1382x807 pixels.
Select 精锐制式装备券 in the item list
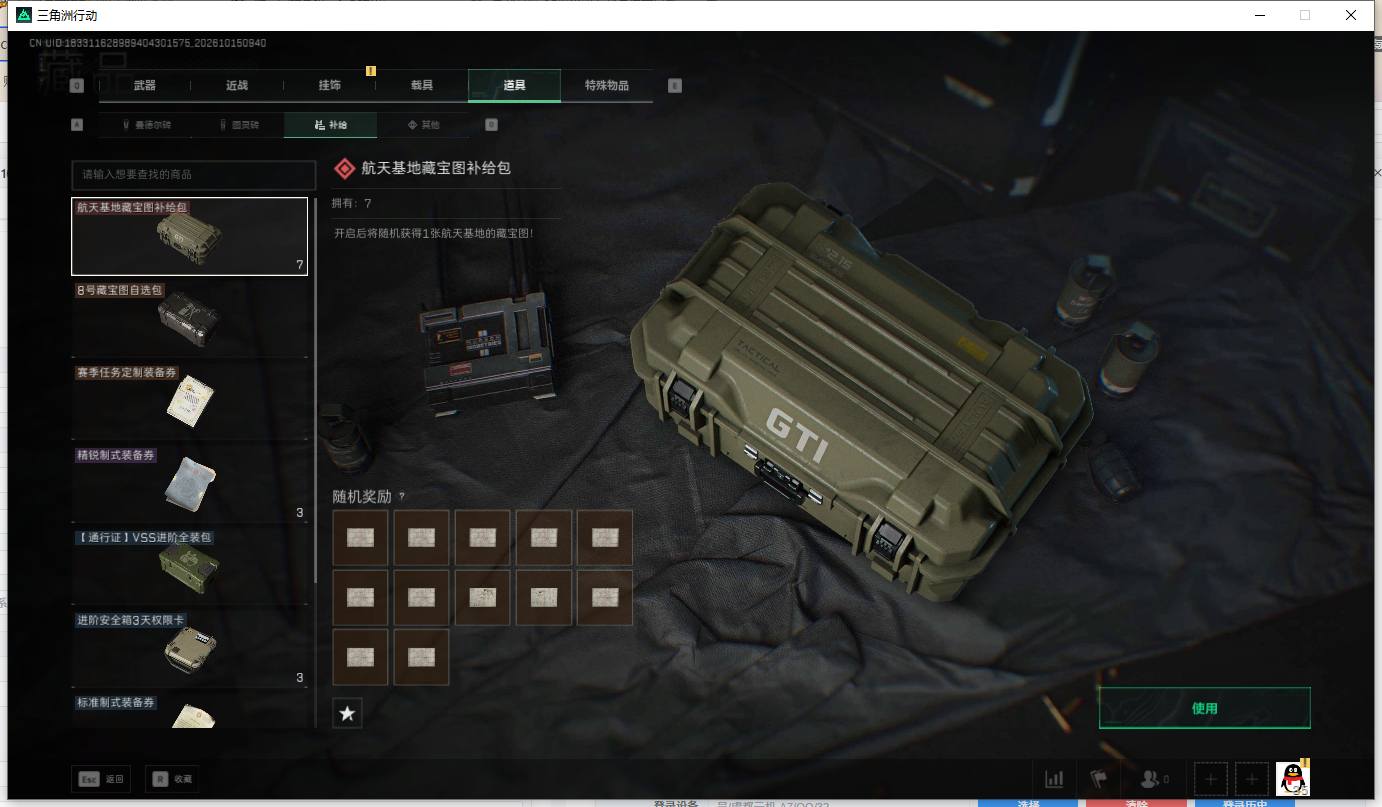(190, 483)
